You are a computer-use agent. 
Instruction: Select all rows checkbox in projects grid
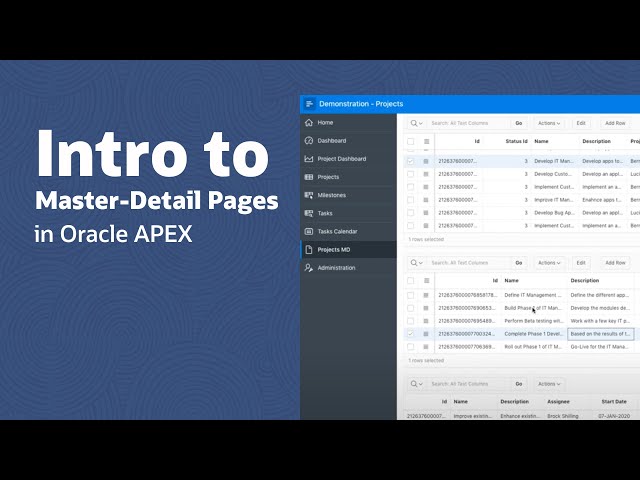coord(411,141)
